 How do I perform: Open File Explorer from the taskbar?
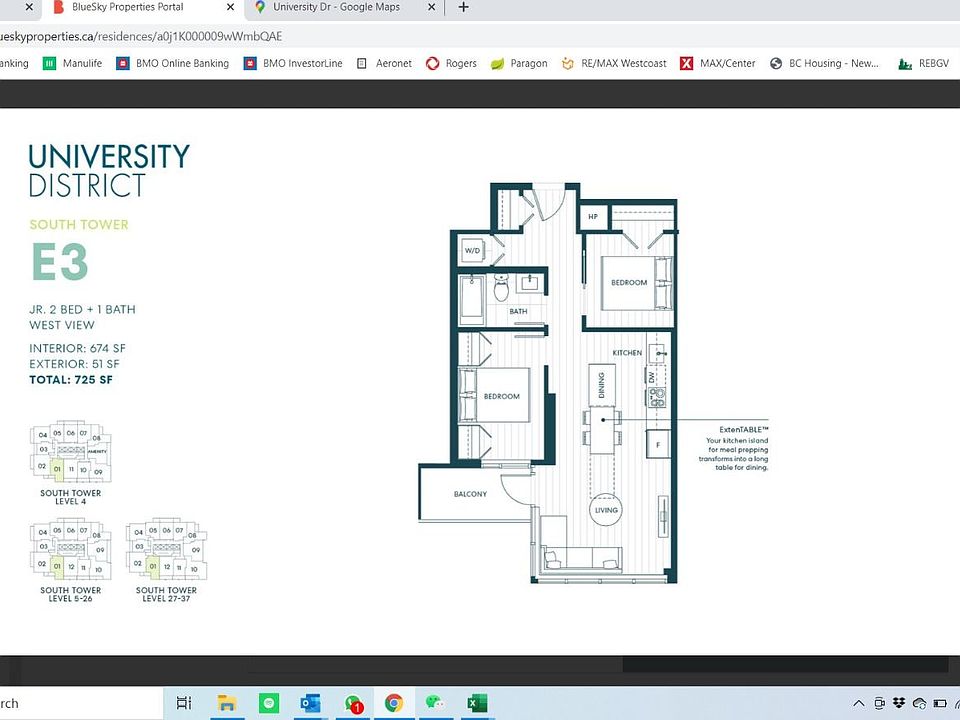pyautogui.click(x=227, y=703)
